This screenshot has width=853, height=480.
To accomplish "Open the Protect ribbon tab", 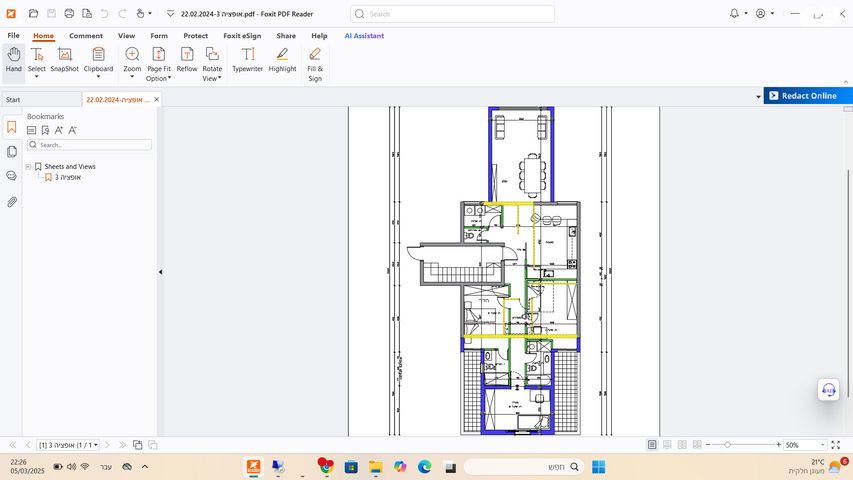I will (196, 36).
